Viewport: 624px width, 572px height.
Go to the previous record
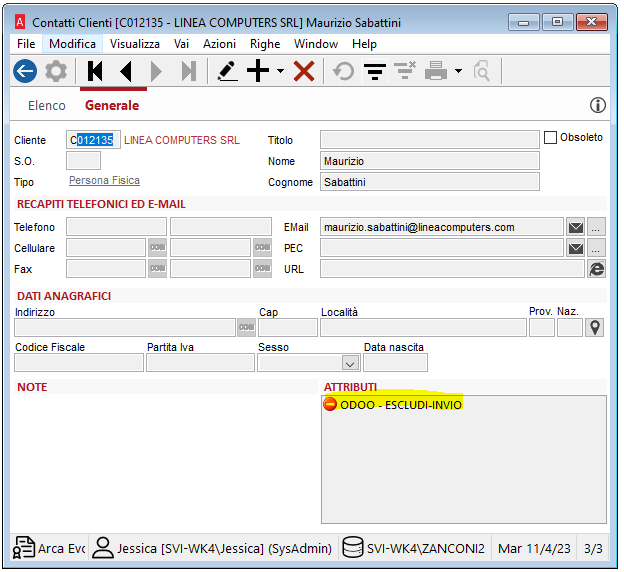[x=126, y=71]
